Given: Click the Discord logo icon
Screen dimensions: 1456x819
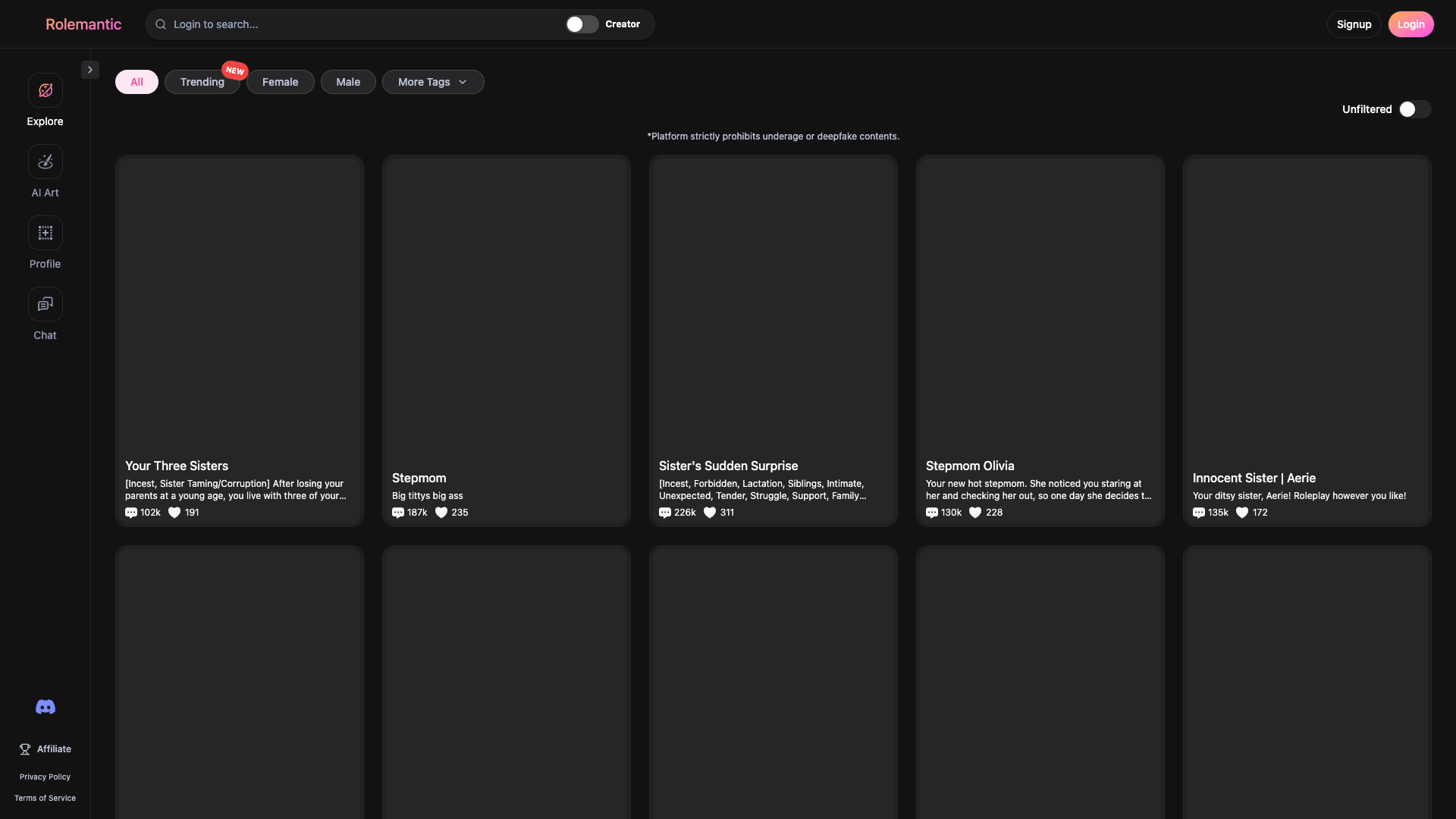Looking at the screenshot, I should [45, 707].
